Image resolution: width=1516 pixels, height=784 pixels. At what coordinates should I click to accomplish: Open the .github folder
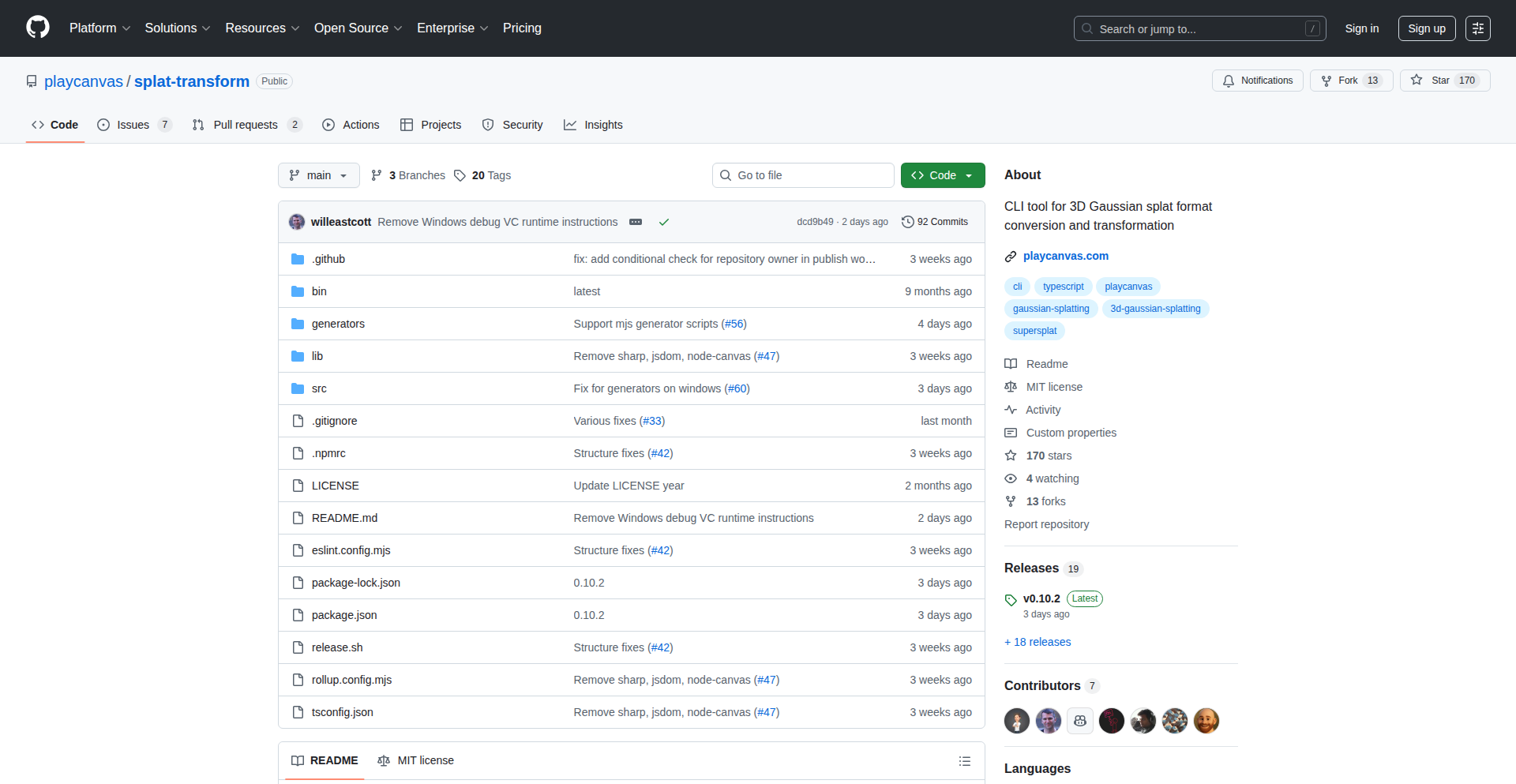[x=328, y=259]
